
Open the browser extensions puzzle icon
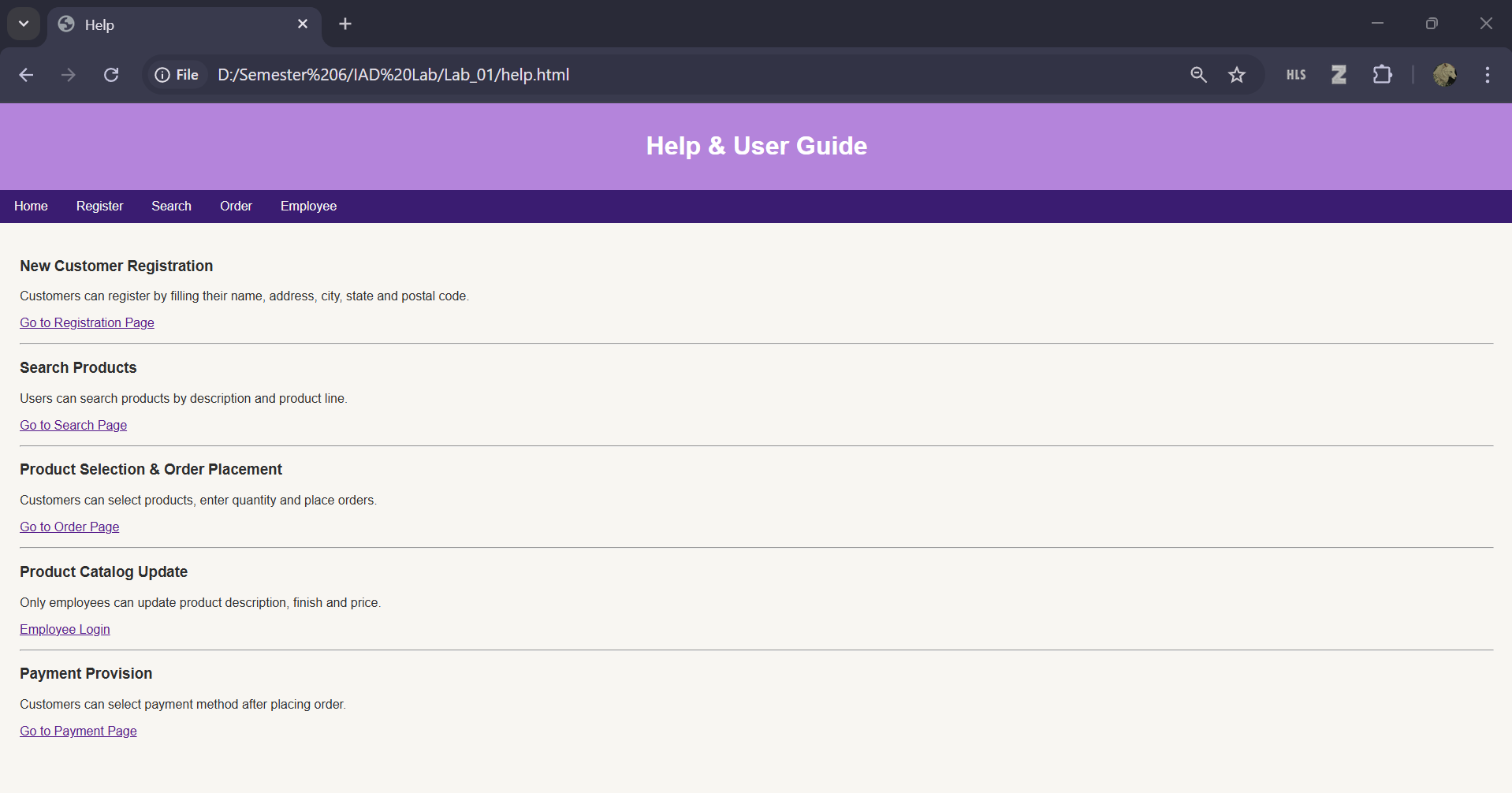tap(1383, 75)
